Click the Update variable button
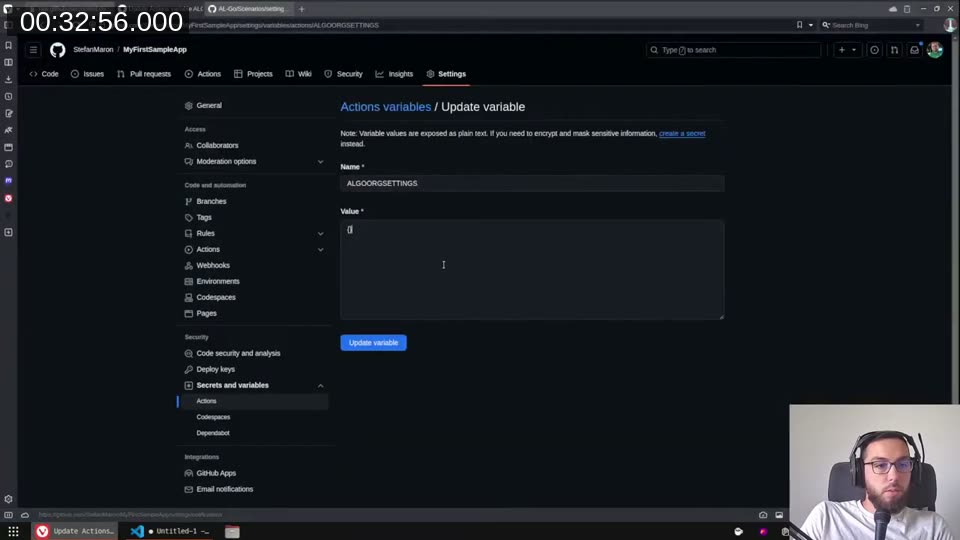Image resolution: width=960 pixels, height=540 pixels. [x=373, y=343]
